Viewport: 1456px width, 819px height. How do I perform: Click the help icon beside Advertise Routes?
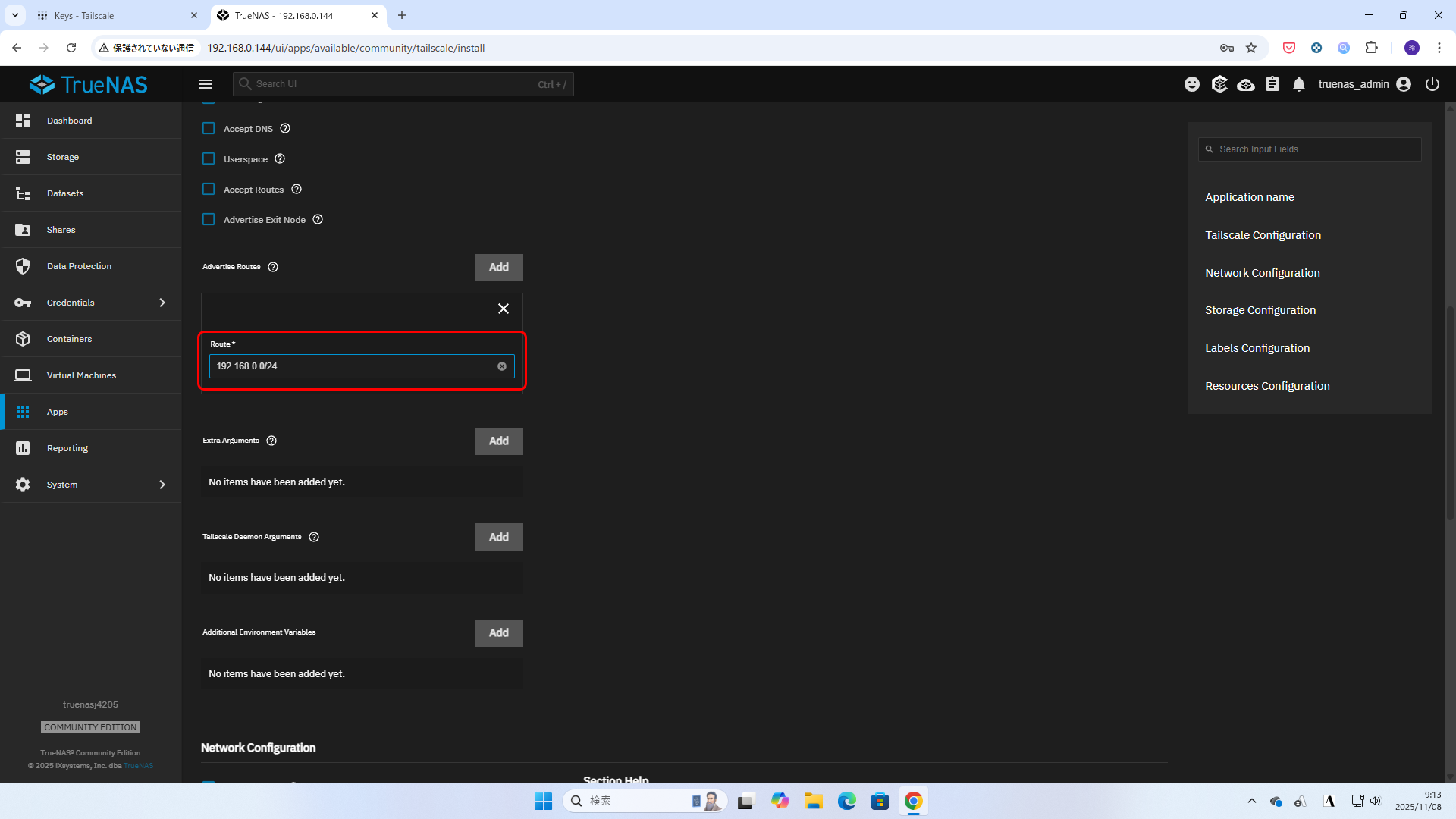(273, 267)
